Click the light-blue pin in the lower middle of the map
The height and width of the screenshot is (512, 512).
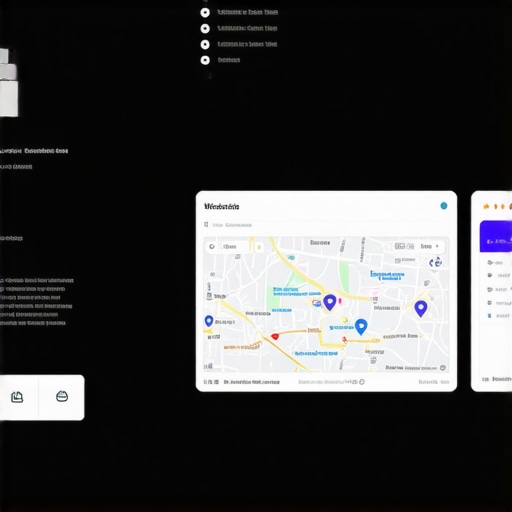(361, 327)
